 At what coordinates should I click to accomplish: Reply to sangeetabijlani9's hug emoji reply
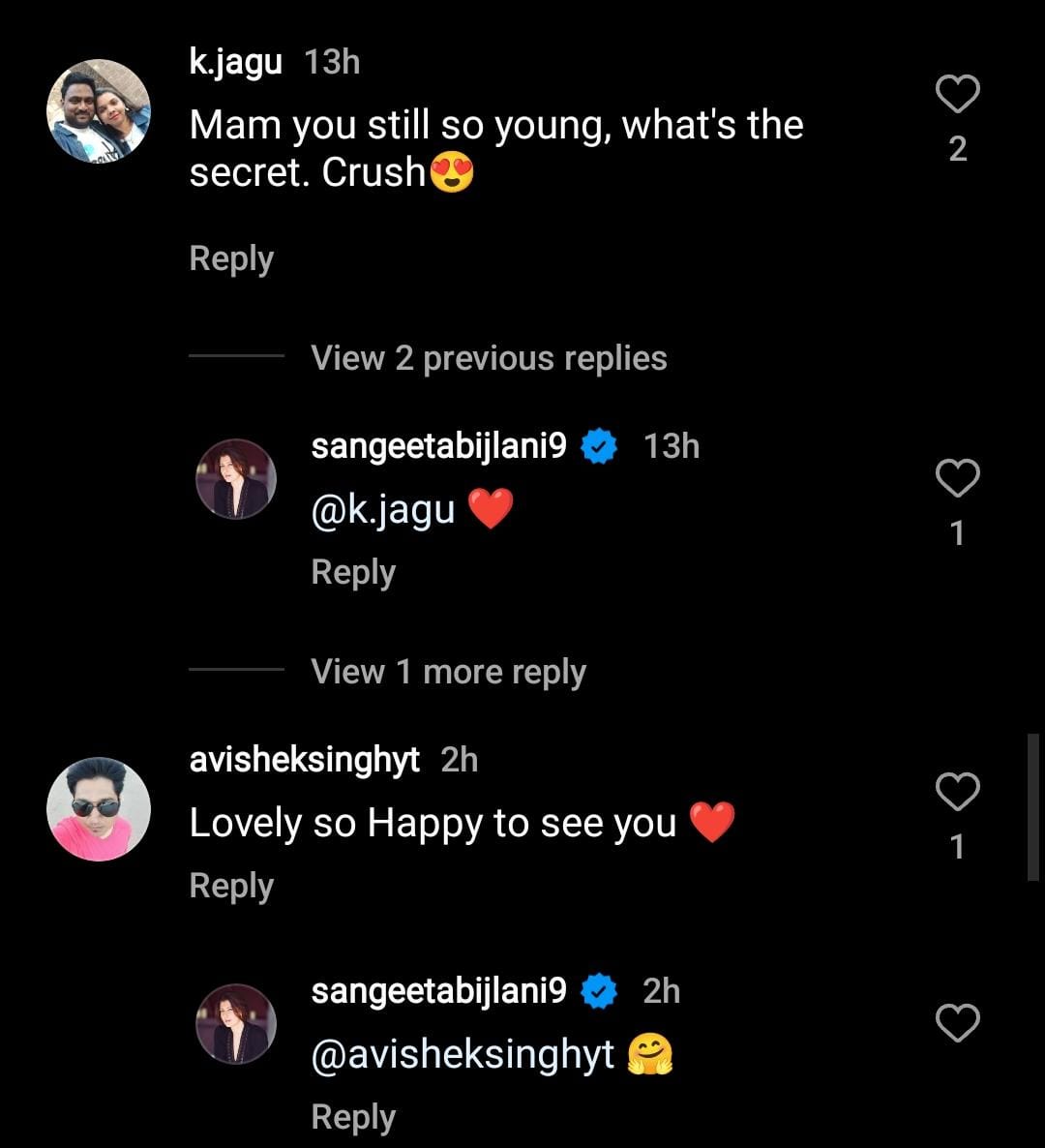pos(353,1117)
